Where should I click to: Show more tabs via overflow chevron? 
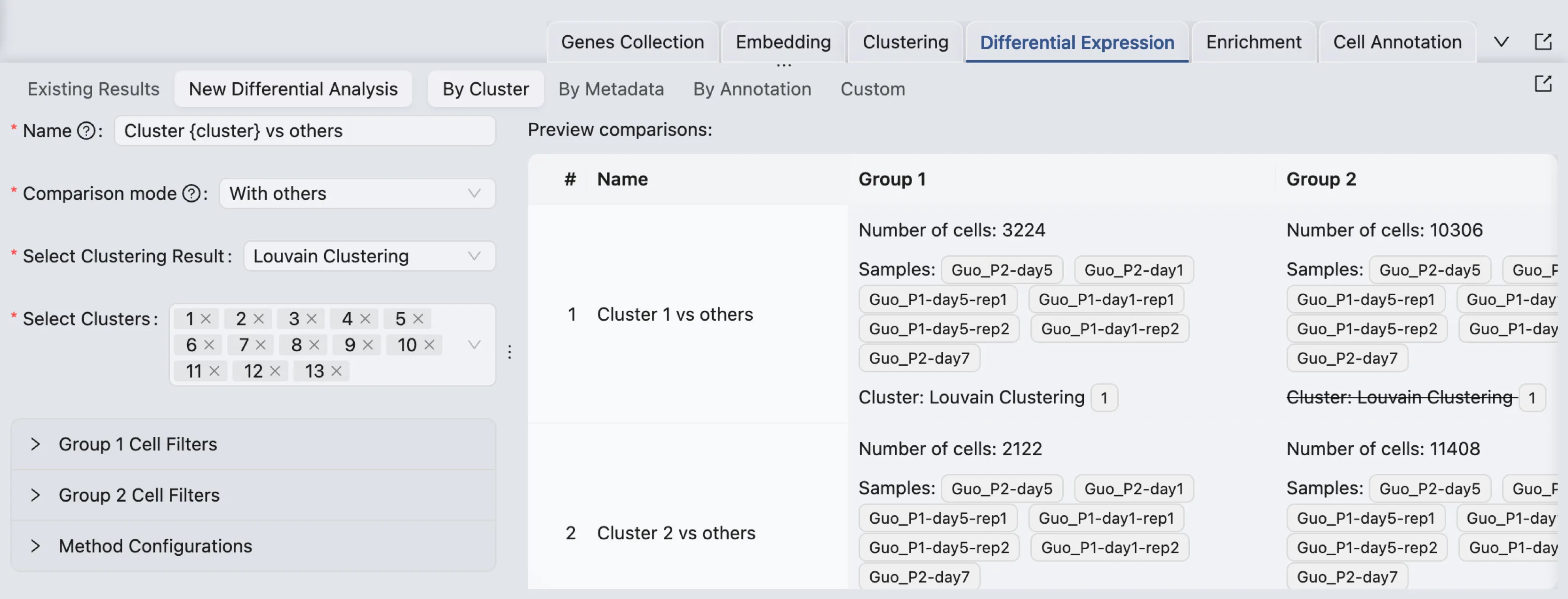(1501, 42)
